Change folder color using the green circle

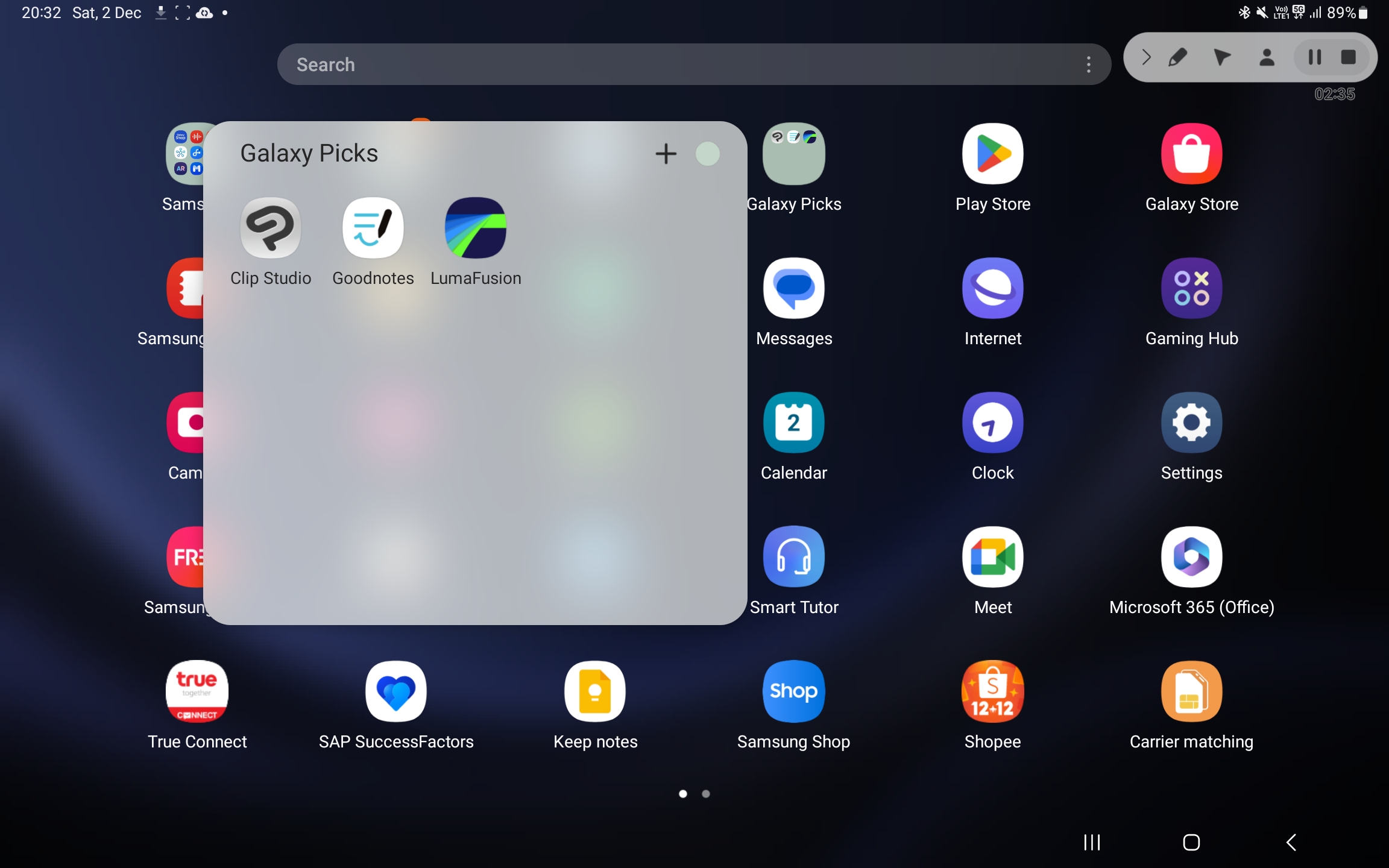pyautogui.click(x=708, y=154)
